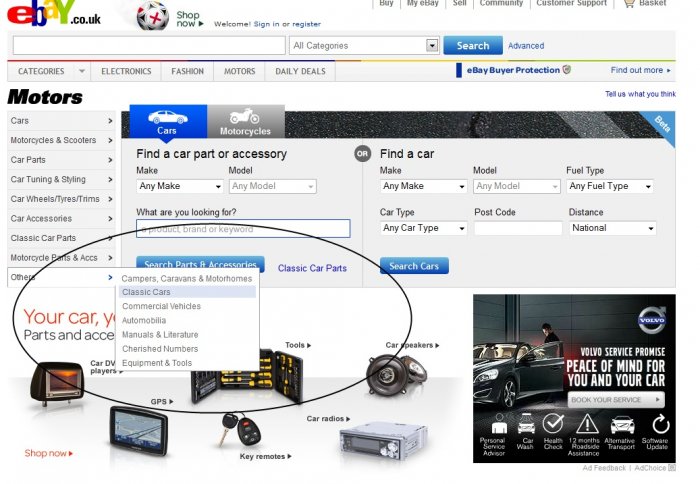
Task: Click the Health Check checkmark icon
Action: click(x=553, y=423)
